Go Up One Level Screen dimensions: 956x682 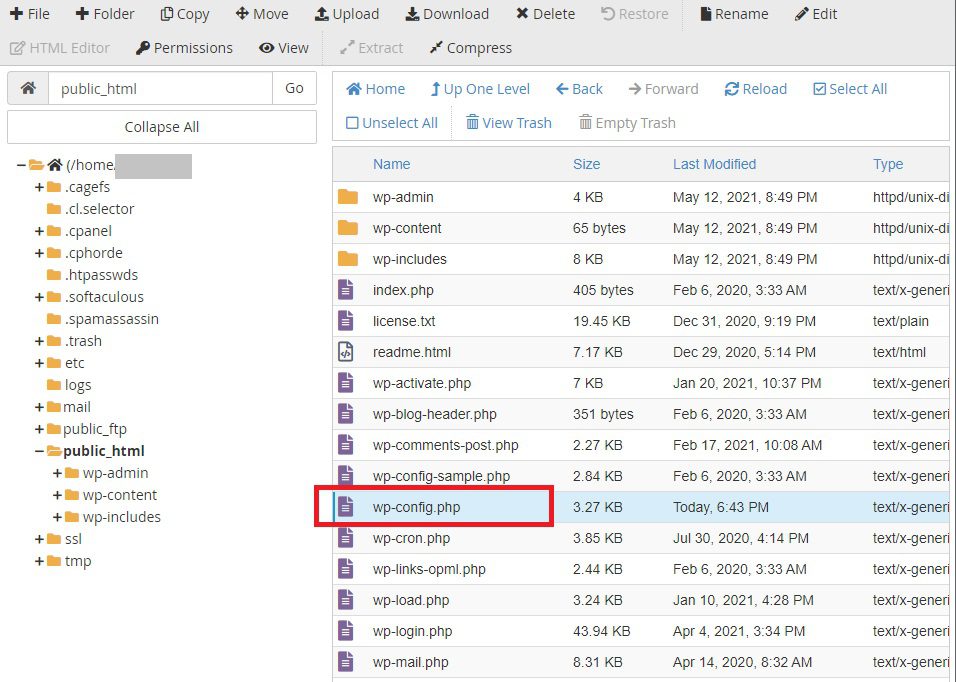click(480, 89)
